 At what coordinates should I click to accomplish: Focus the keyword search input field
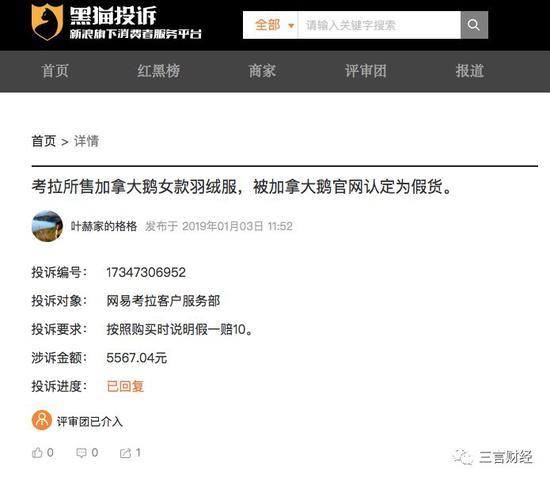(379, 25)
